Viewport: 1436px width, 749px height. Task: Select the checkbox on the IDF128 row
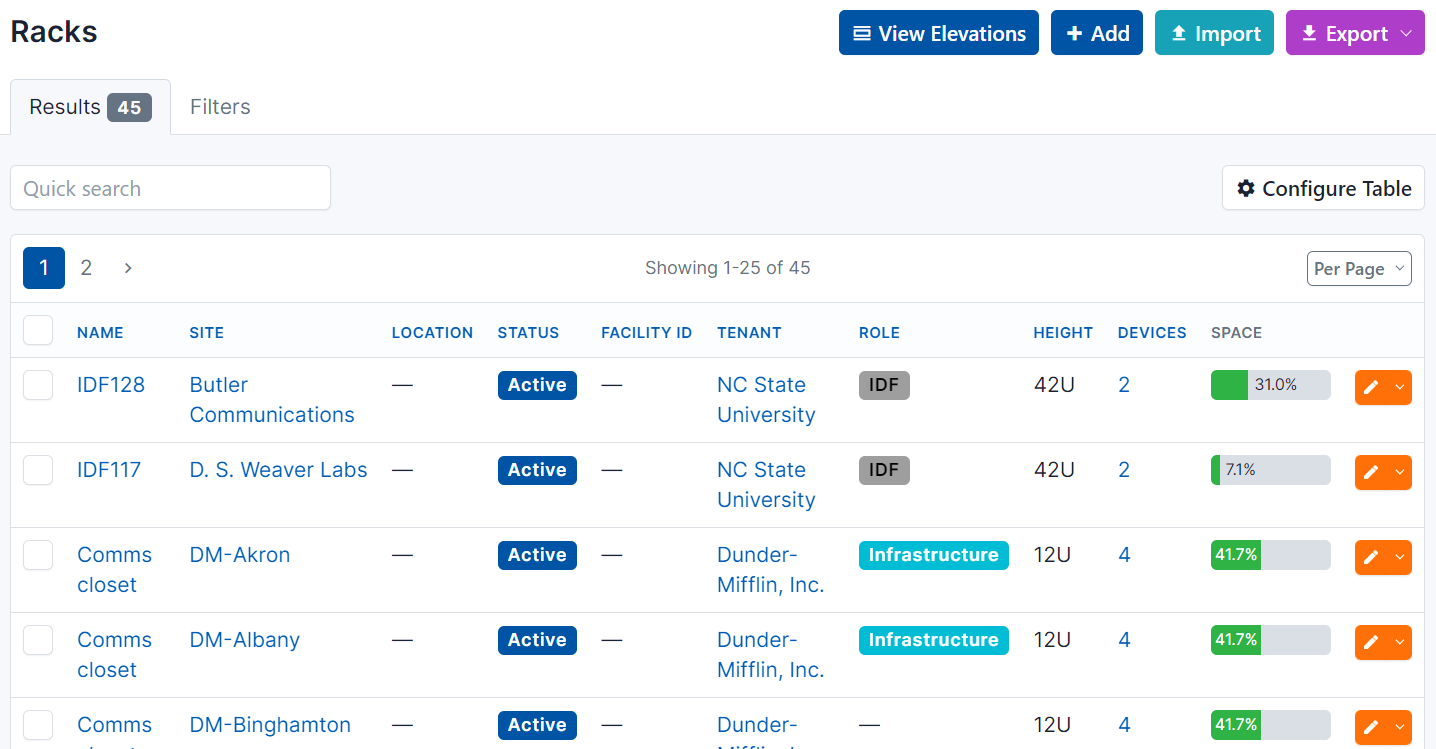[x=37, y=385]
